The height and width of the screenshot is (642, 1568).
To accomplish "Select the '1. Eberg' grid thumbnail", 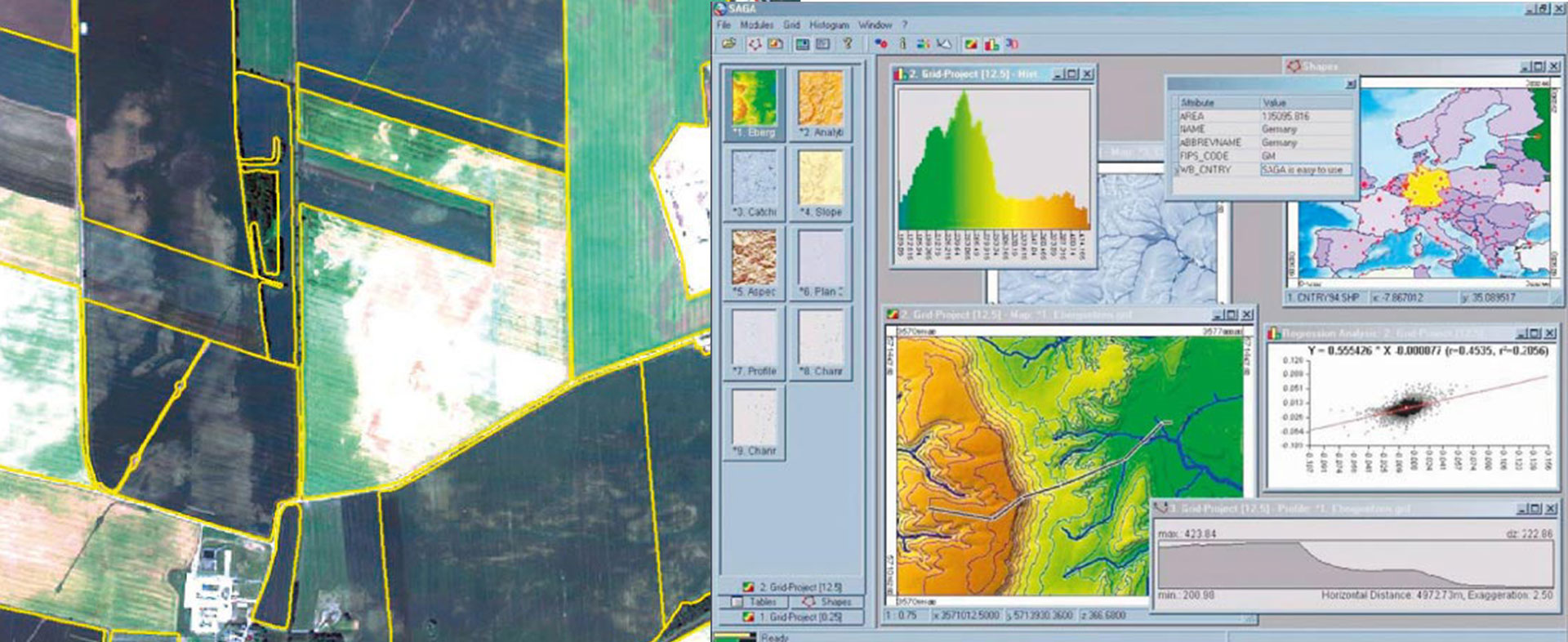I will pos(754,104).
